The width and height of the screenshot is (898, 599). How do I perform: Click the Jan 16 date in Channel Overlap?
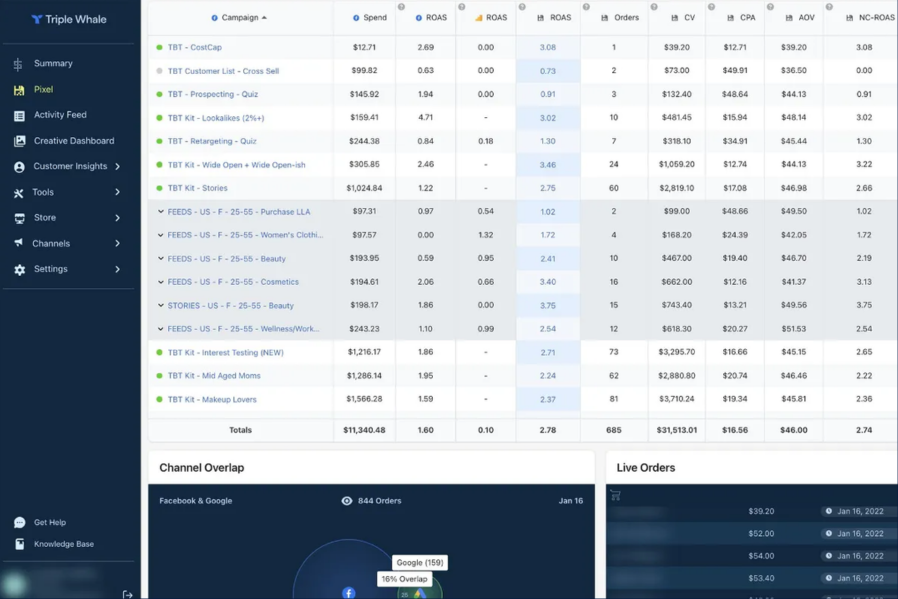pyautogui.click(x=570, y=501)
